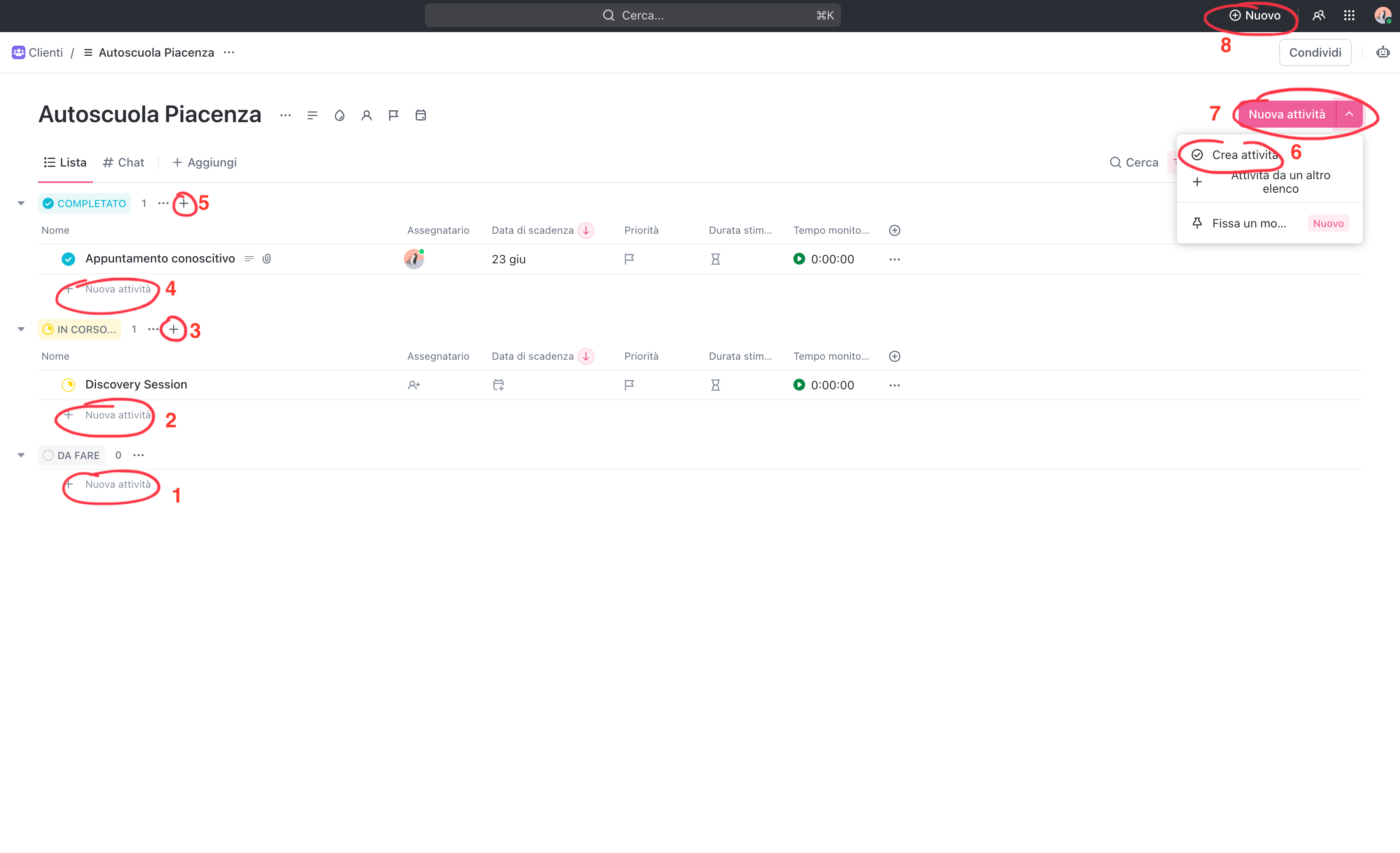
Task: Open the apps grid icon
Action: (x=1349, y=15)
